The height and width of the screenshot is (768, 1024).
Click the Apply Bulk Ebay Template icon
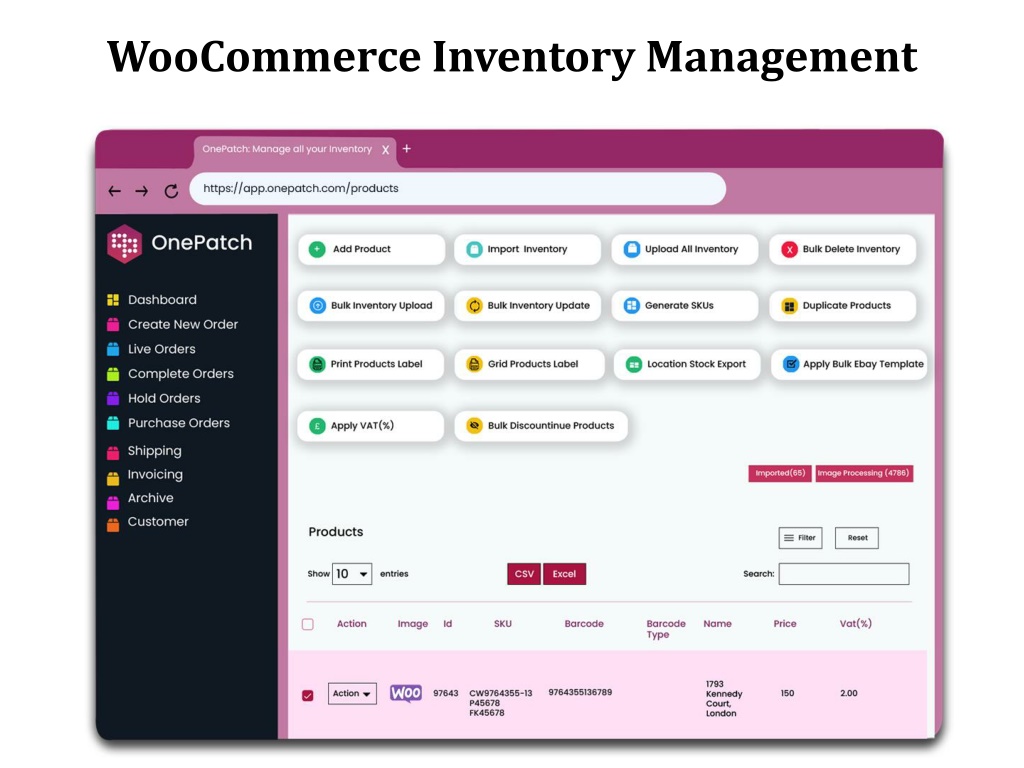790,364
